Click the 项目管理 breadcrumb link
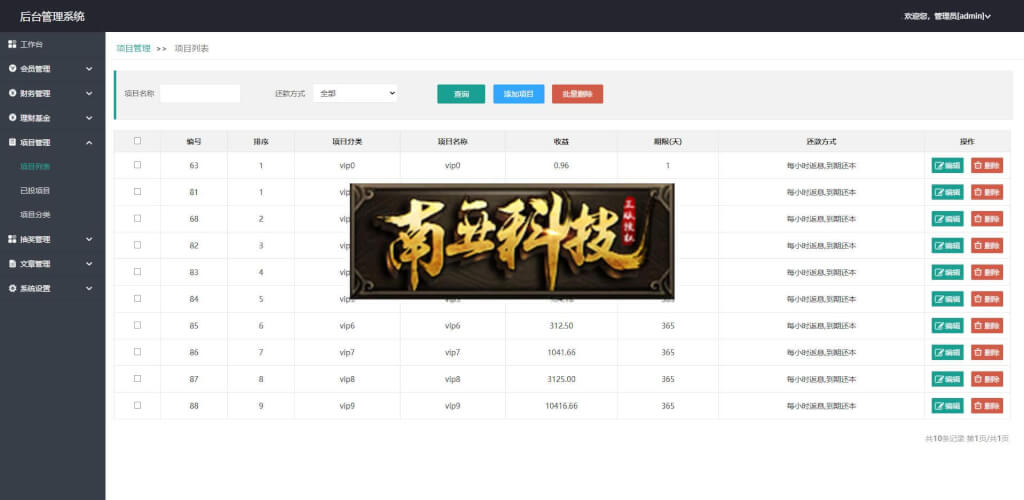The image size is (1024, 500). 133,48
